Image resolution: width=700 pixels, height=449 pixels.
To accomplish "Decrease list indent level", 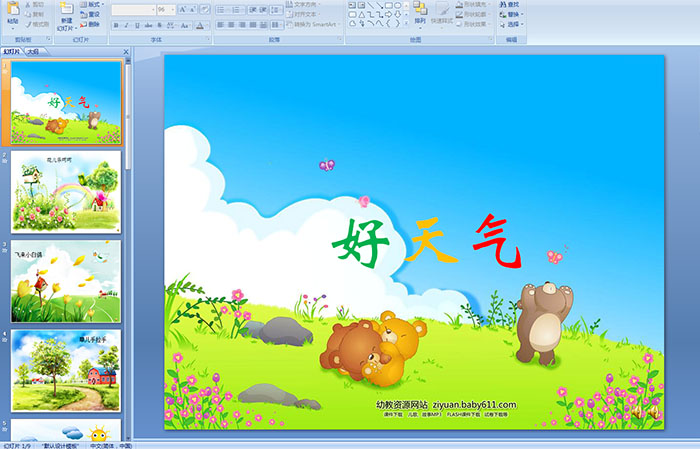I will click(253, 10).
